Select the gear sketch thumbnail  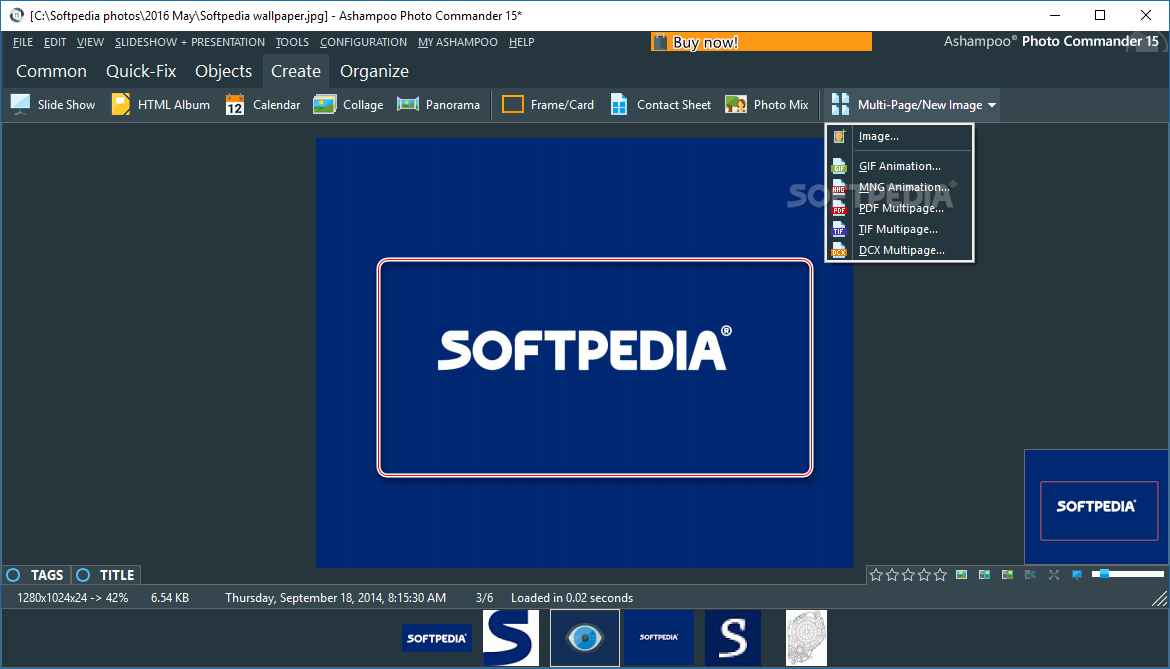(807, 638)
